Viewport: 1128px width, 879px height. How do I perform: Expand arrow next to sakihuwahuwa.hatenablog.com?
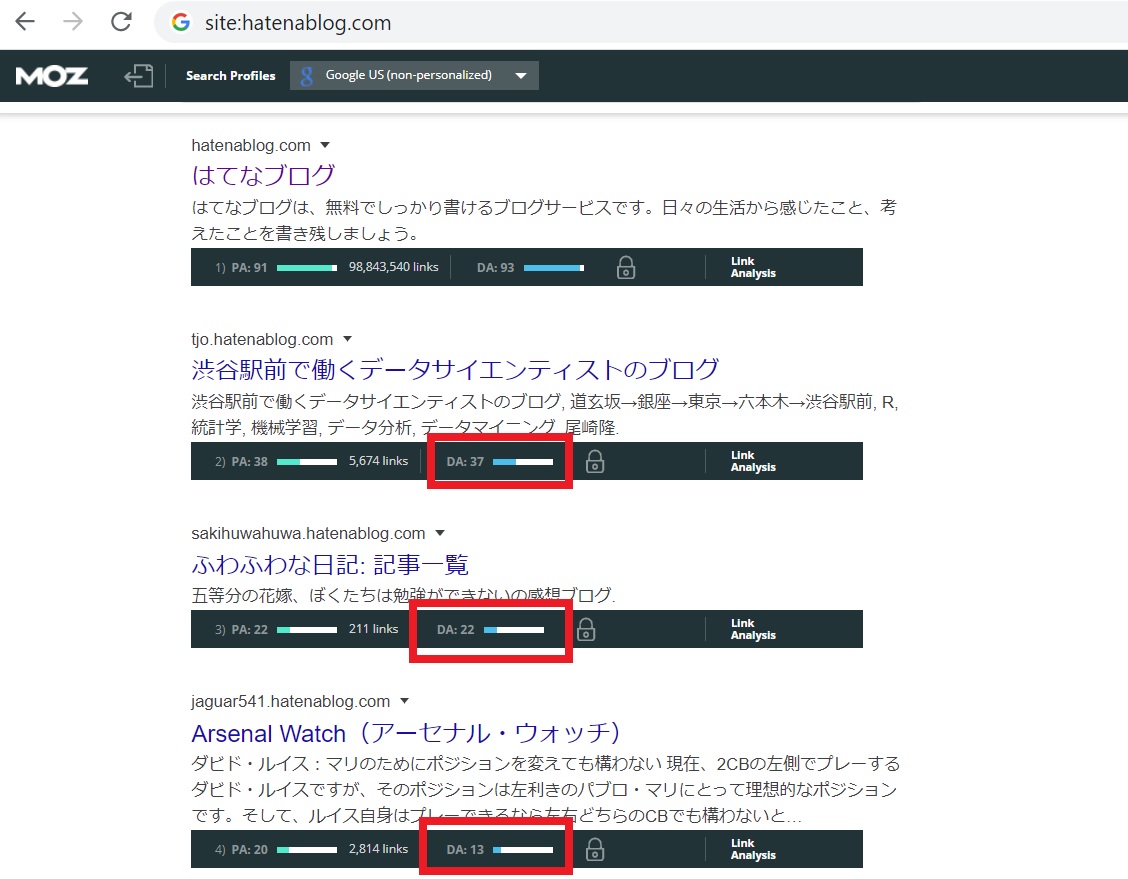(439, 534)
